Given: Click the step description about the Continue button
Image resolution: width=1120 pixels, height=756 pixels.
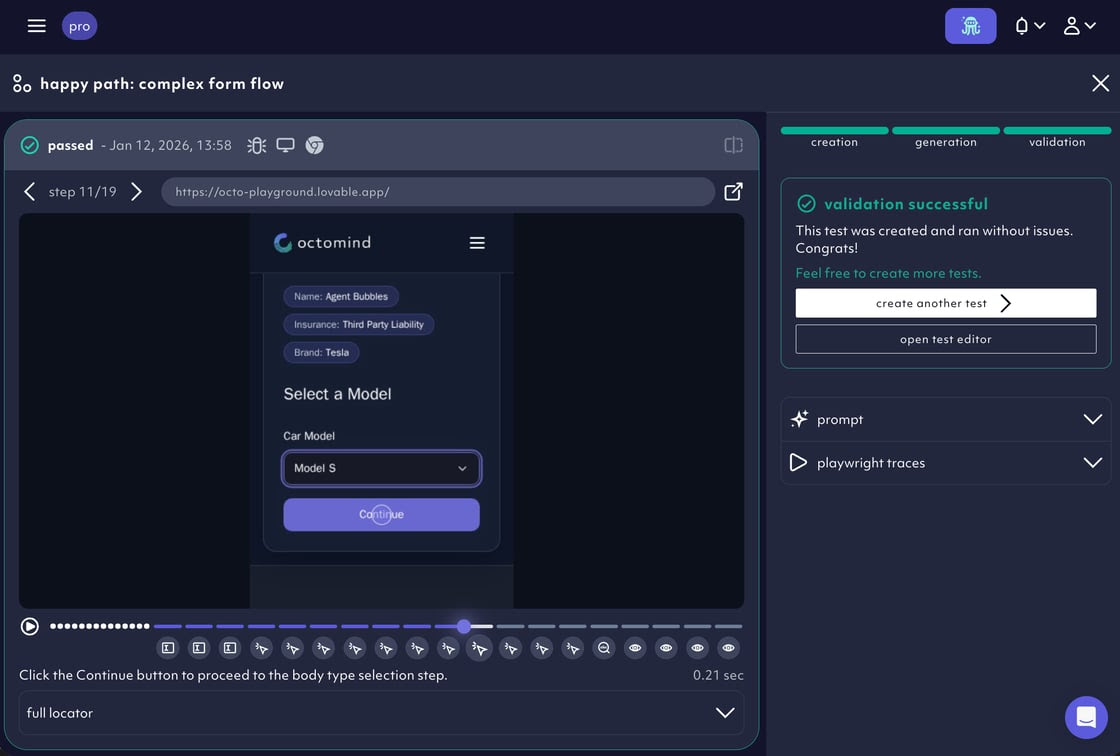Looking at the screenshot, I should [233, 675].
